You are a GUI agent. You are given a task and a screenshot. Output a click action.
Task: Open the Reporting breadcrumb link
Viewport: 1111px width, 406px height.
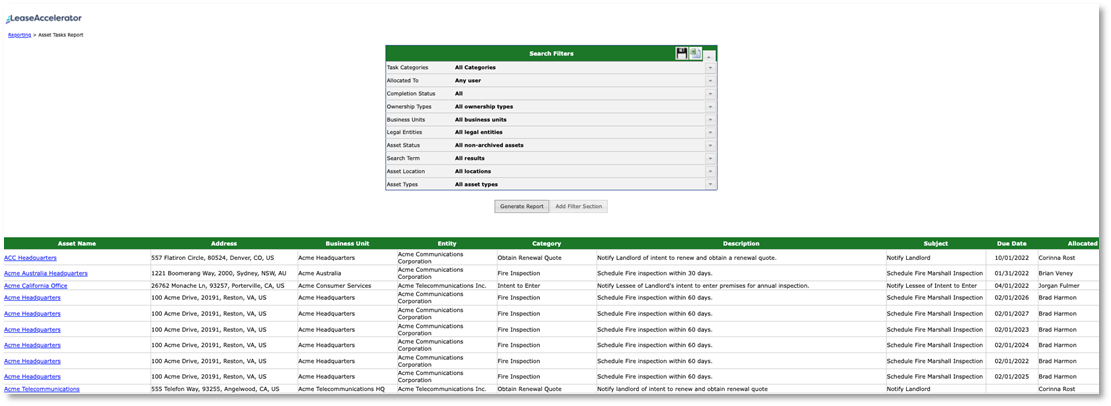pyautogui.click(x=19, y=35)
